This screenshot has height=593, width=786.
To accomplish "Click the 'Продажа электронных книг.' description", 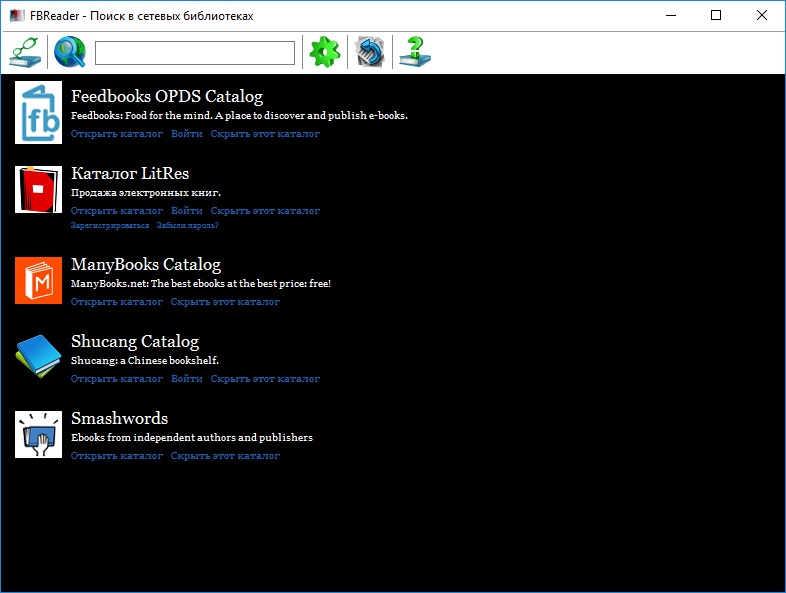I will coord(146,193).
